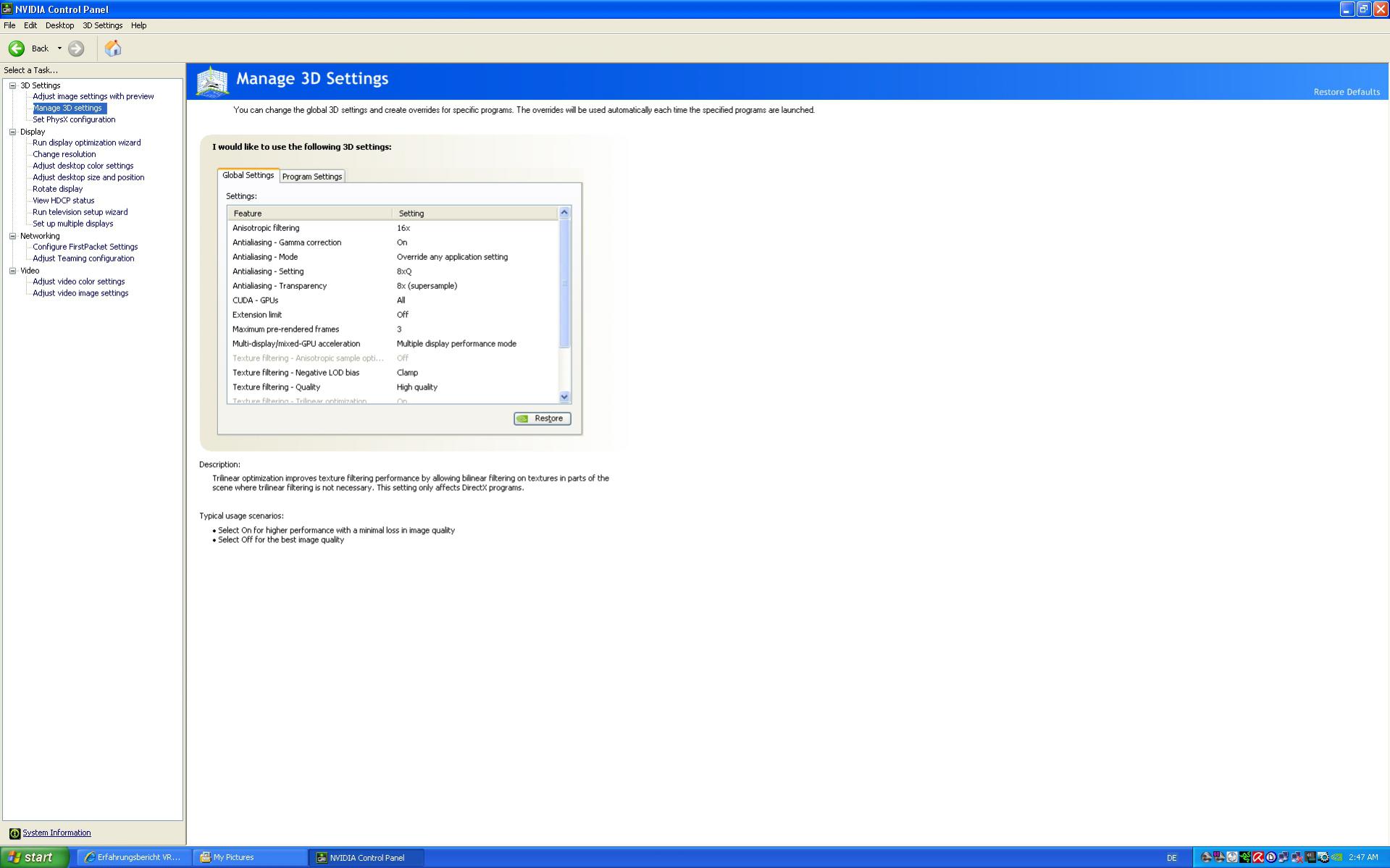This screenshot has height=868, width=1390.
Task: Click the Setting column header
Action: pos(475,213)
